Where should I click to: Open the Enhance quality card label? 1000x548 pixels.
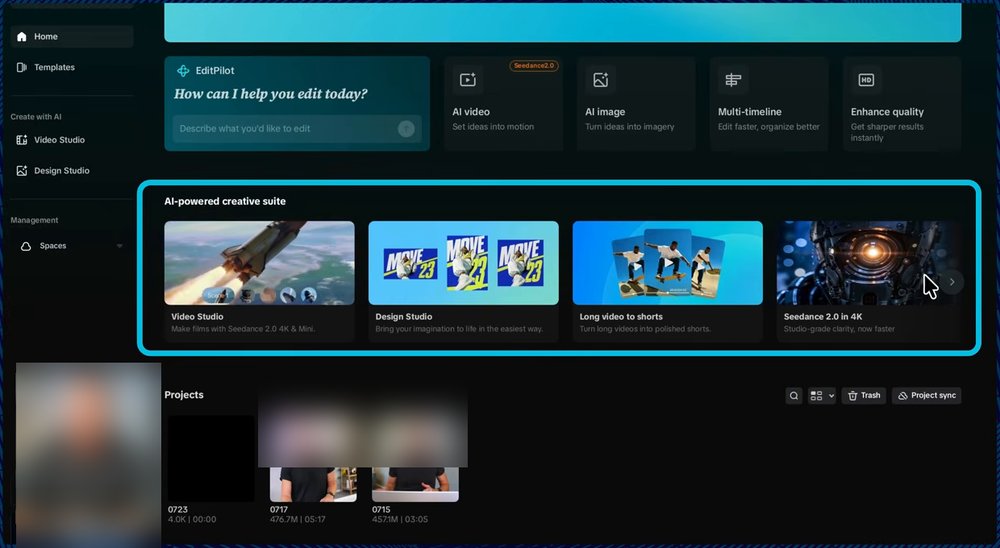(x=887, y=112)
